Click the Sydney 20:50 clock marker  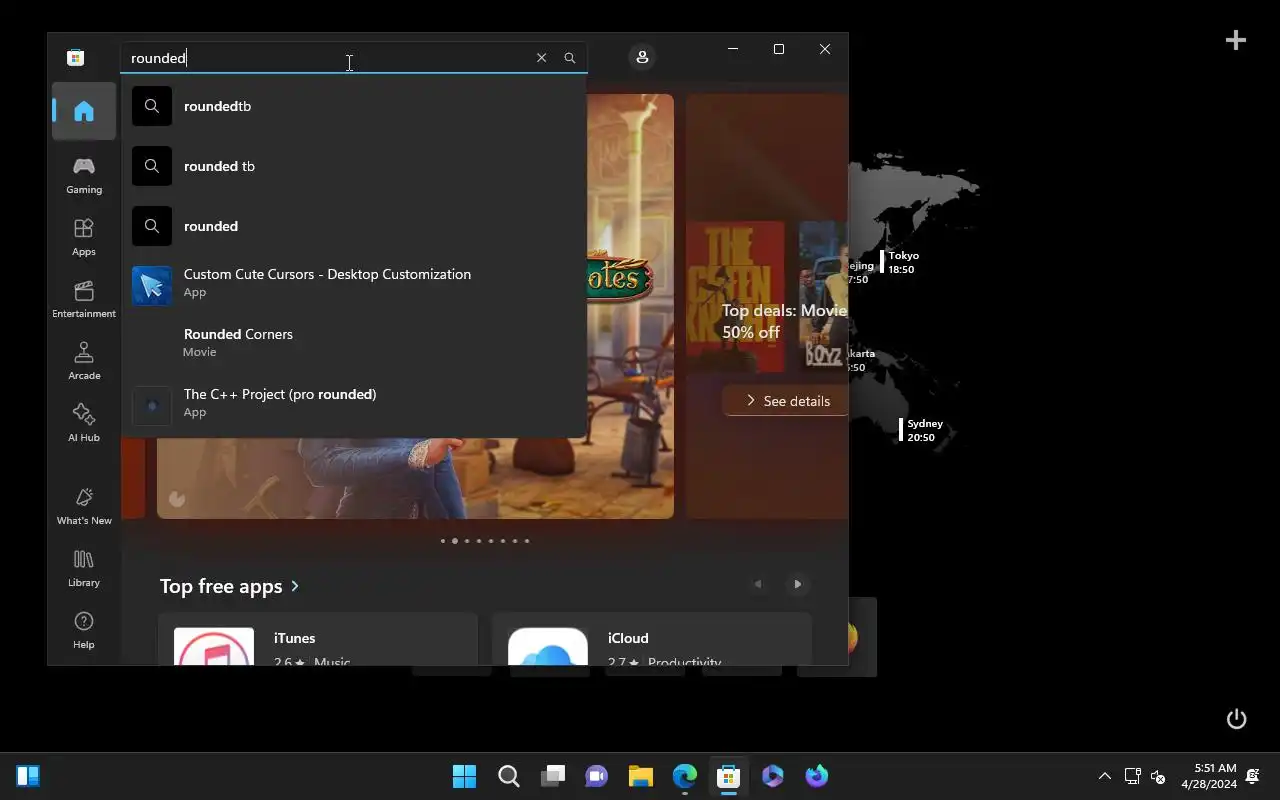tap(921, 430)
